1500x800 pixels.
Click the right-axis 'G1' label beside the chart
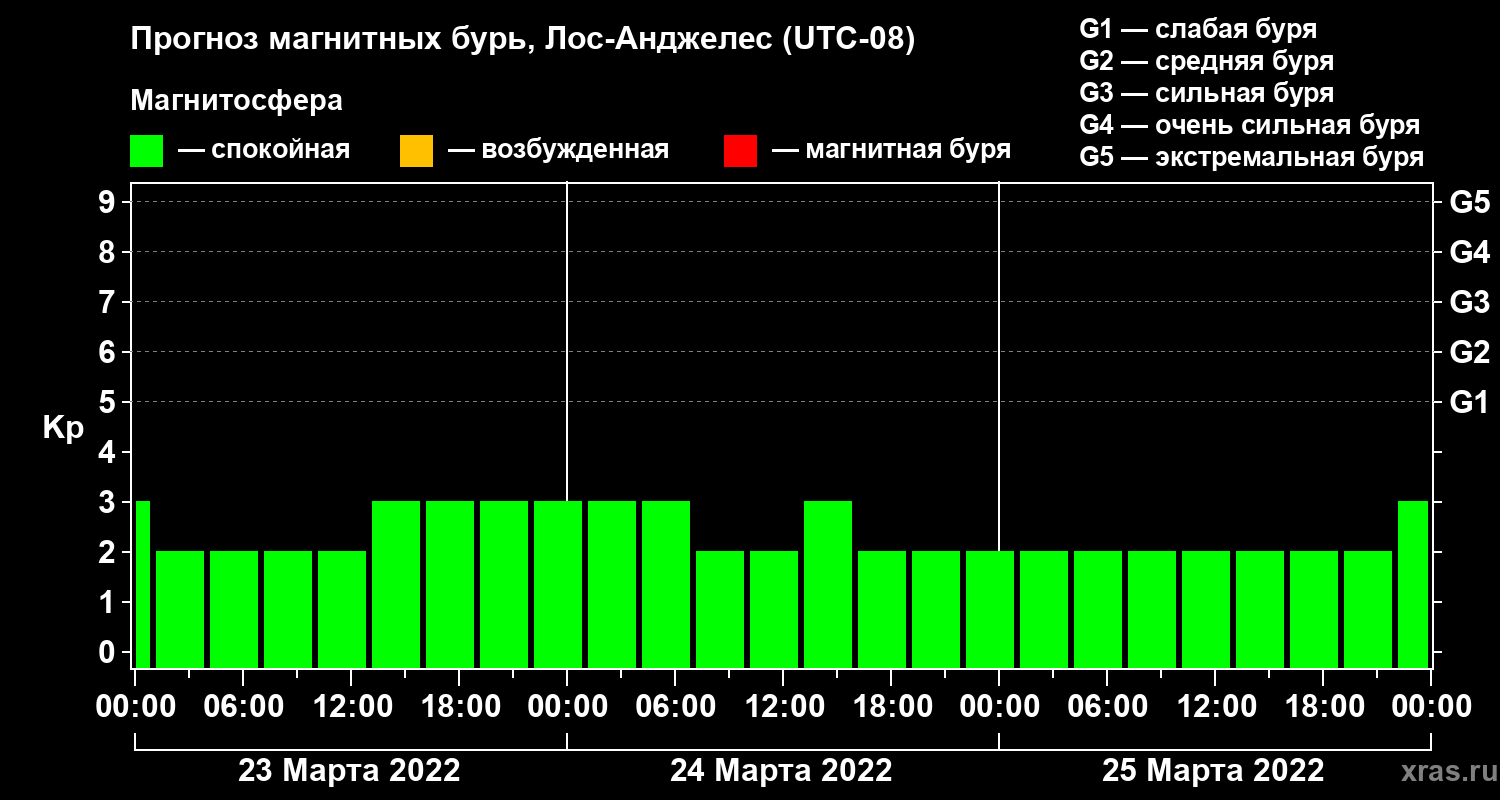tap(1469, 402)
